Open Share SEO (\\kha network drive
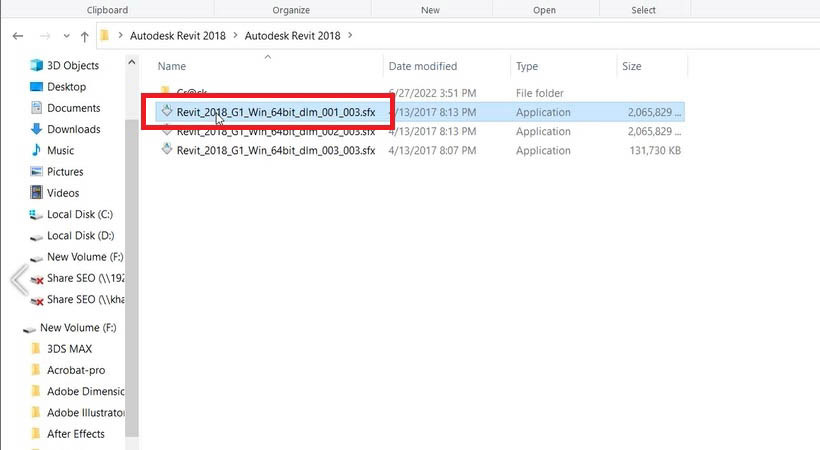The height and width of the screenshot is (450, 820). pos(85,299)
